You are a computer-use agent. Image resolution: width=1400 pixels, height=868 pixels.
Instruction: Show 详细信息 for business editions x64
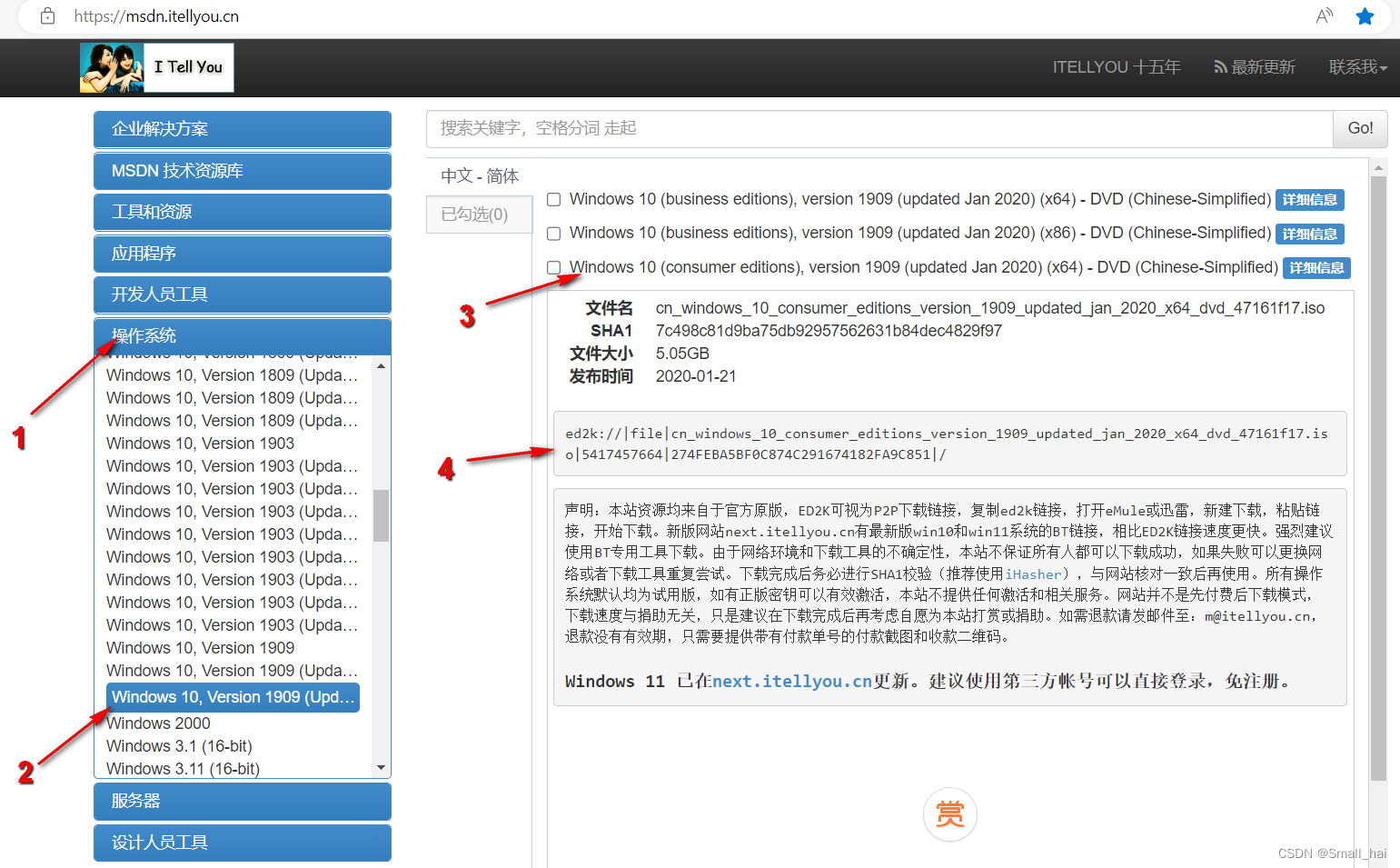[1310, 200]
